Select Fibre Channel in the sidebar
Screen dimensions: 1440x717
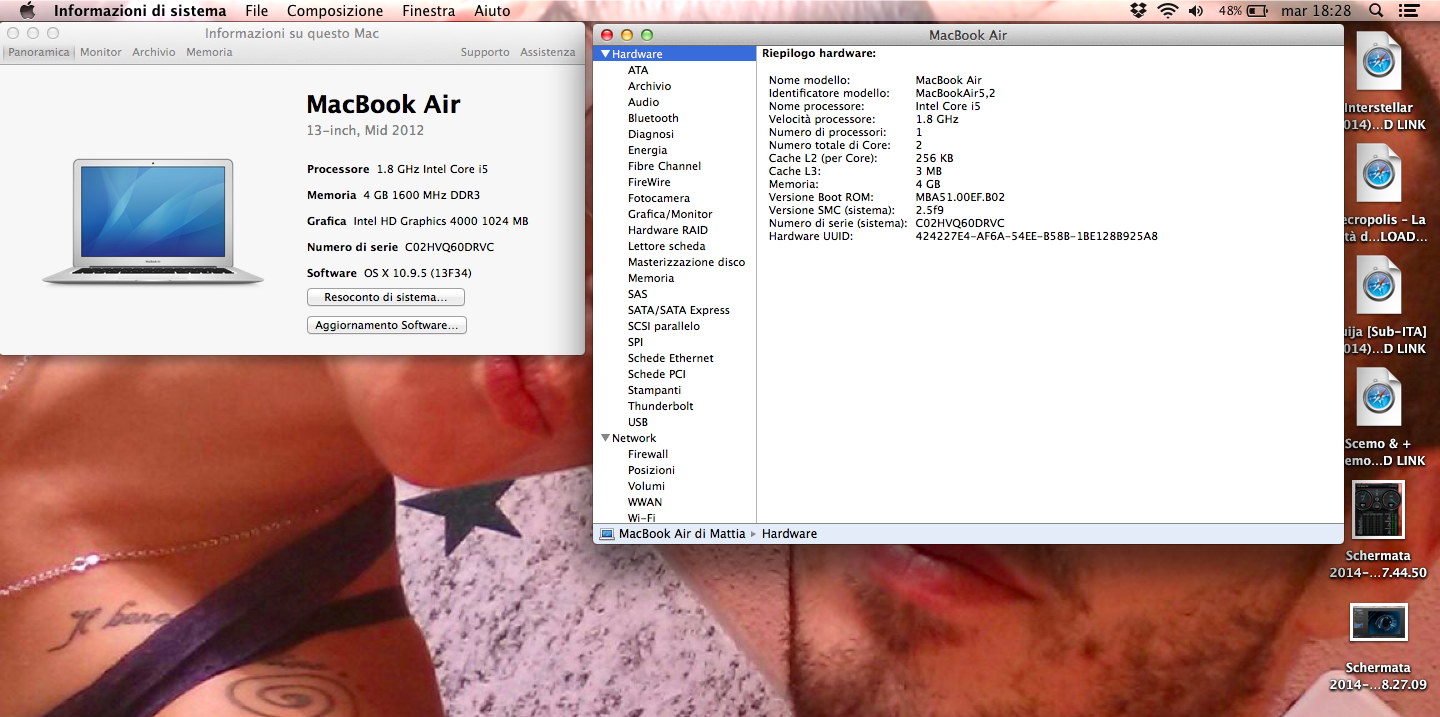665,166
